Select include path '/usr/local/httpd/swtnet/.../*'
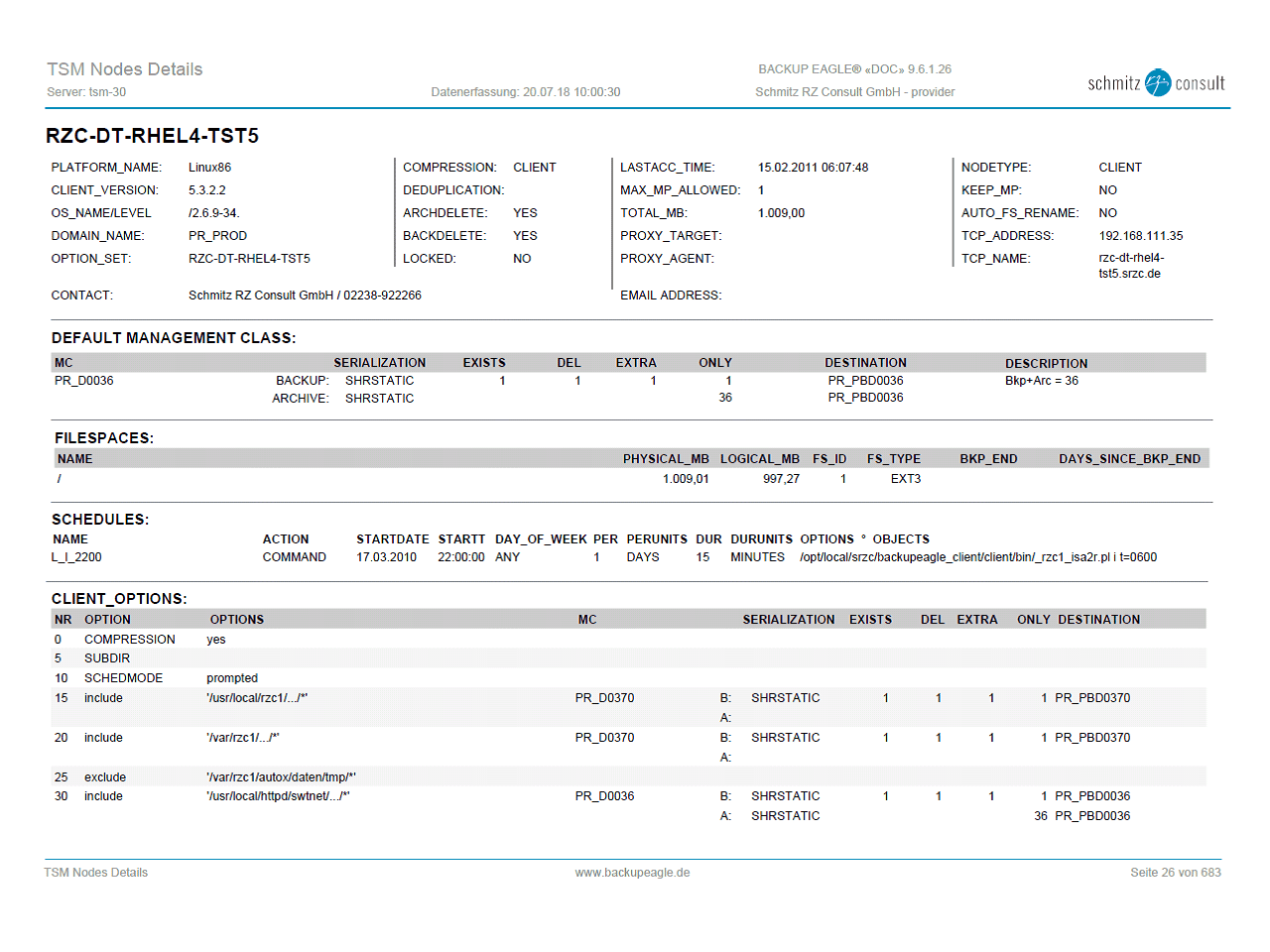 [278, 796]
